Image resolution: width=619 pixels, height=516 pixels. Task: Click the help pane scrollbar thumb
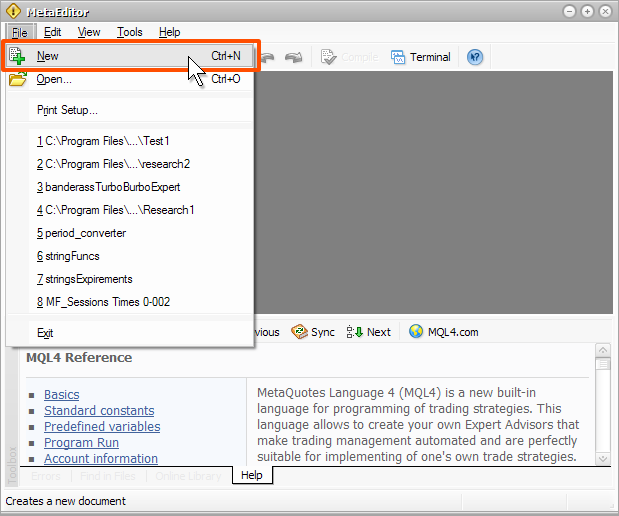tap(603, 364)
